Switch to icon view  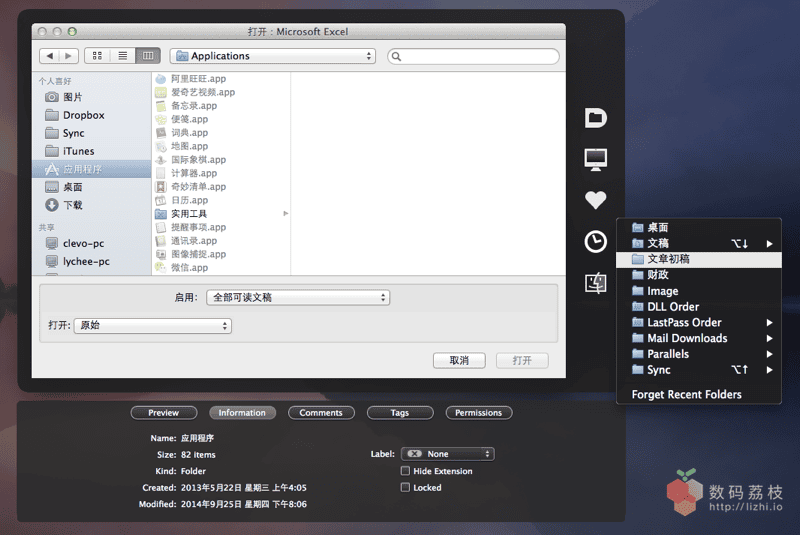pos(97,56)
